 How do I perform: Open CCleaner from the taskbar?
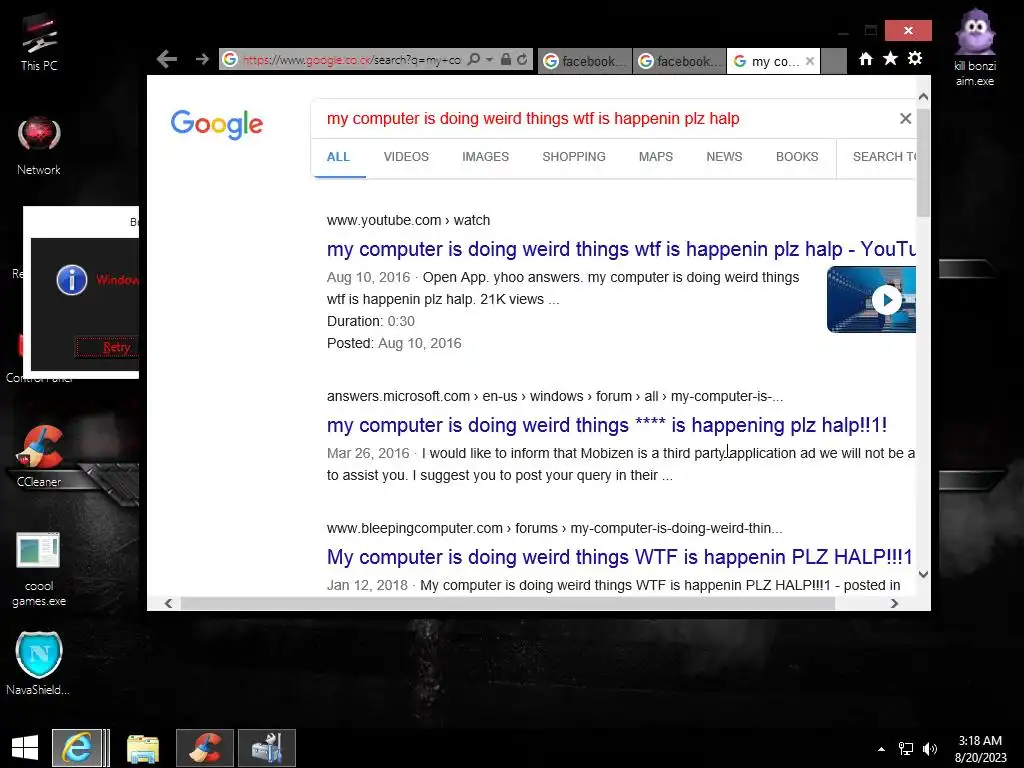[205, 748]
